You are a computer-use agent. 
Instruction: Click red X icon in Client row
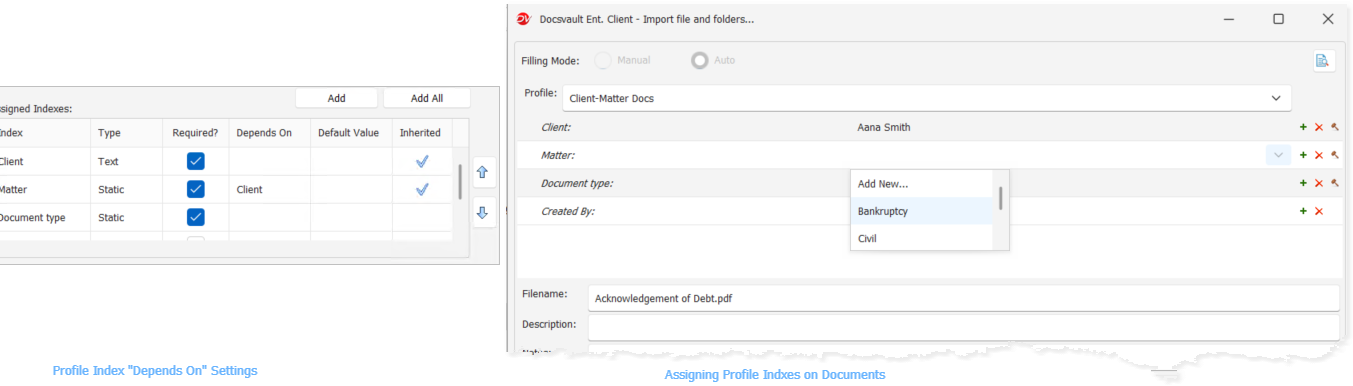point(1319,127)
